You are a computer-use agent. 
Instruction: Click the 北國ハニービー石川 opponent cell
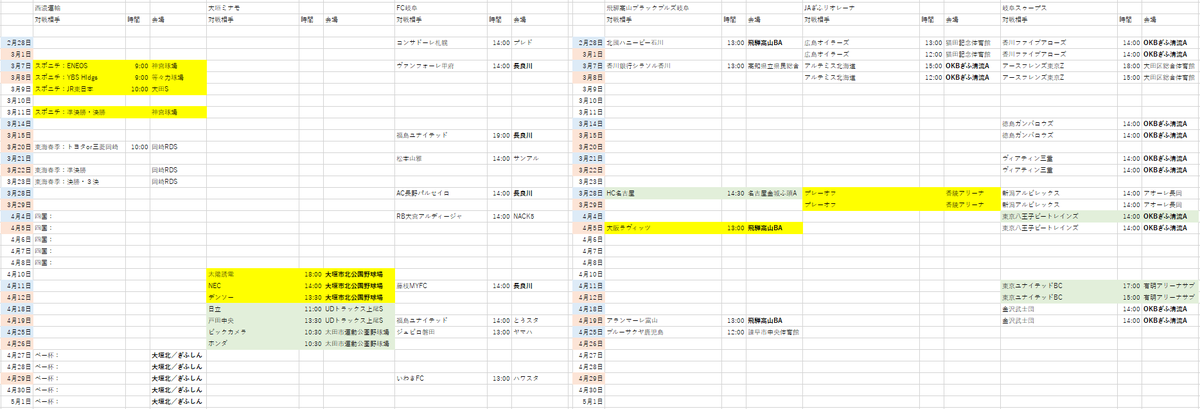pyautogui.click(x=665, y=42)
